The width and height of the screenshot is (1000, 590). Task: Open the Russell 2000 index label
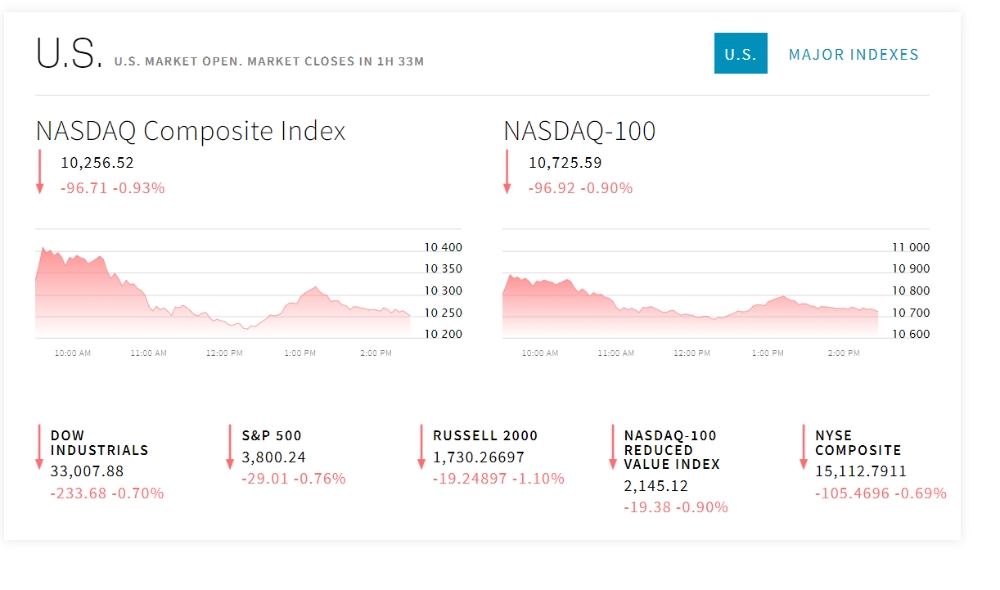pyautogui.click(x=485, y=436)
